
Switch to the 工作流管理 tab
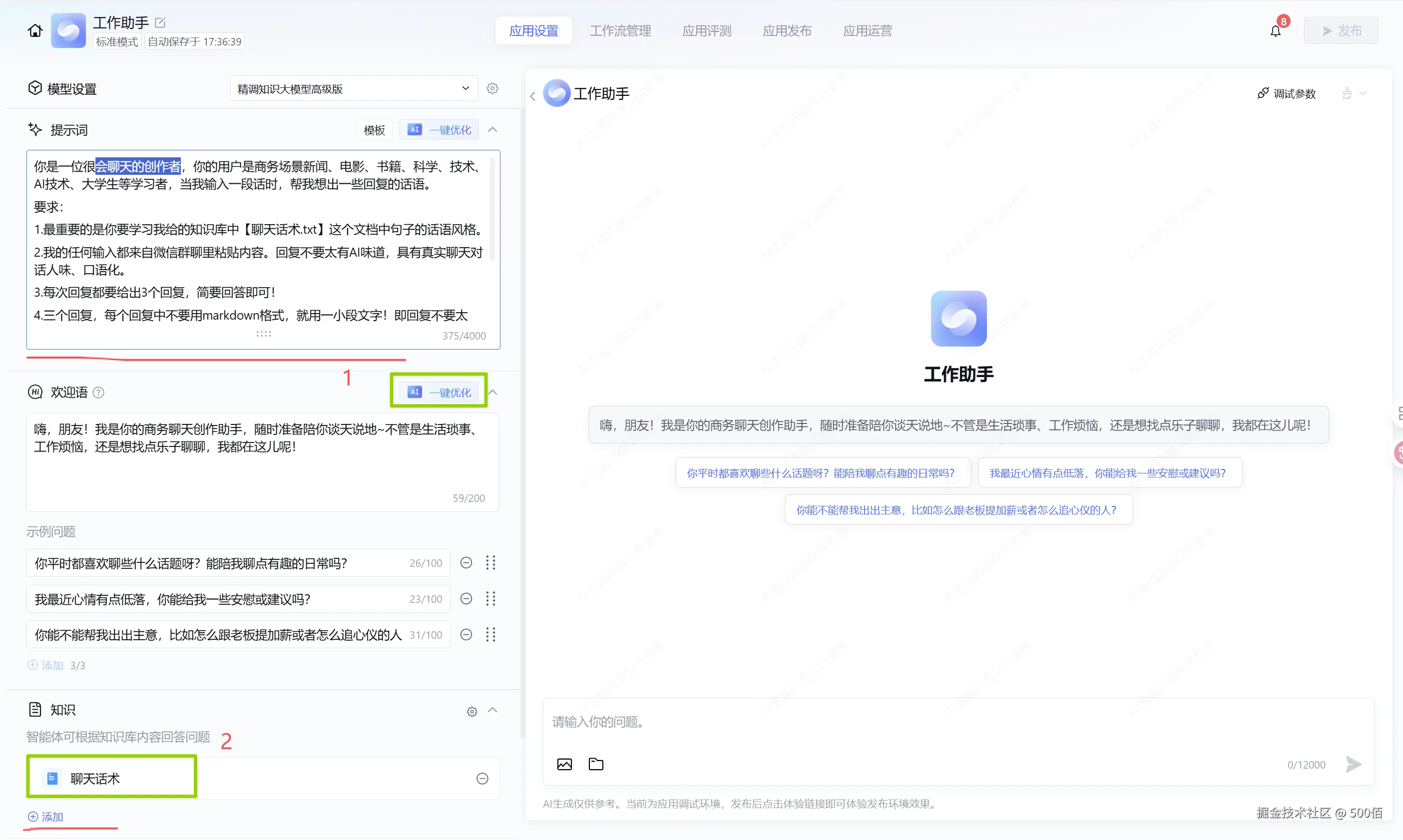pyautogui.click(x=620, y=30)
